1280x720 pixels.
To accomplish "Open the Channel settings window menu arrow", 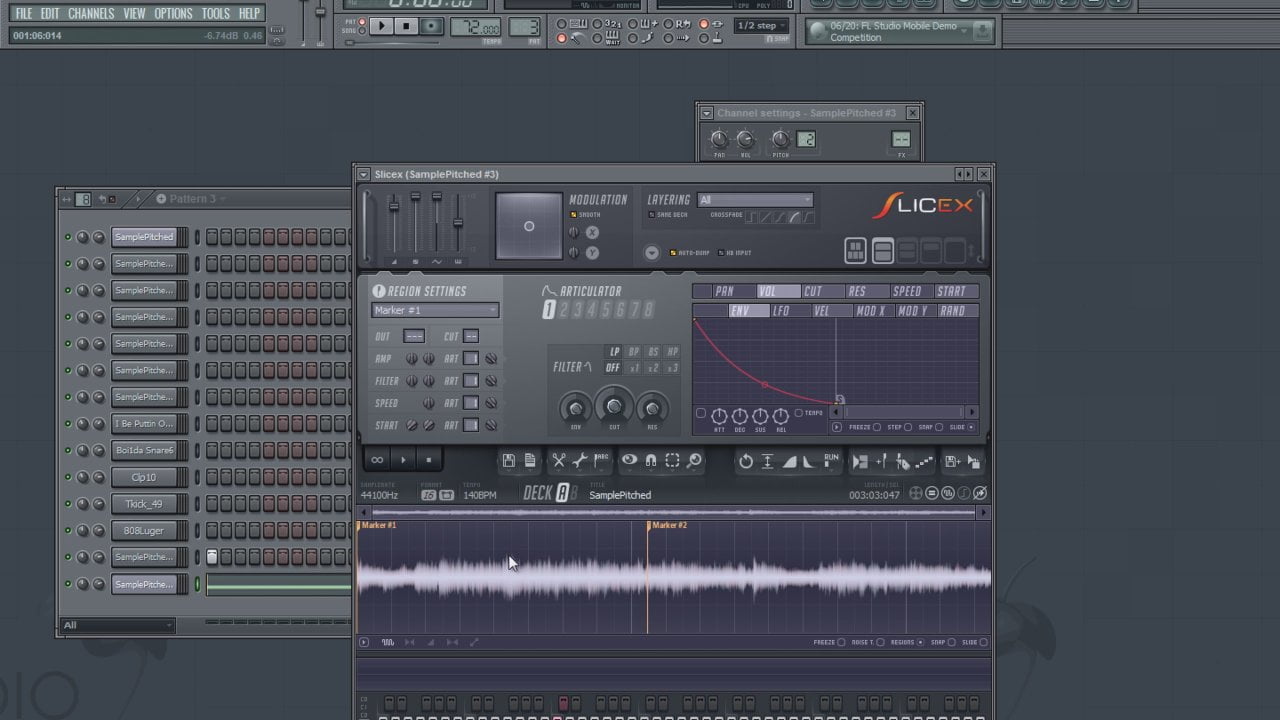I will [706, 113].
